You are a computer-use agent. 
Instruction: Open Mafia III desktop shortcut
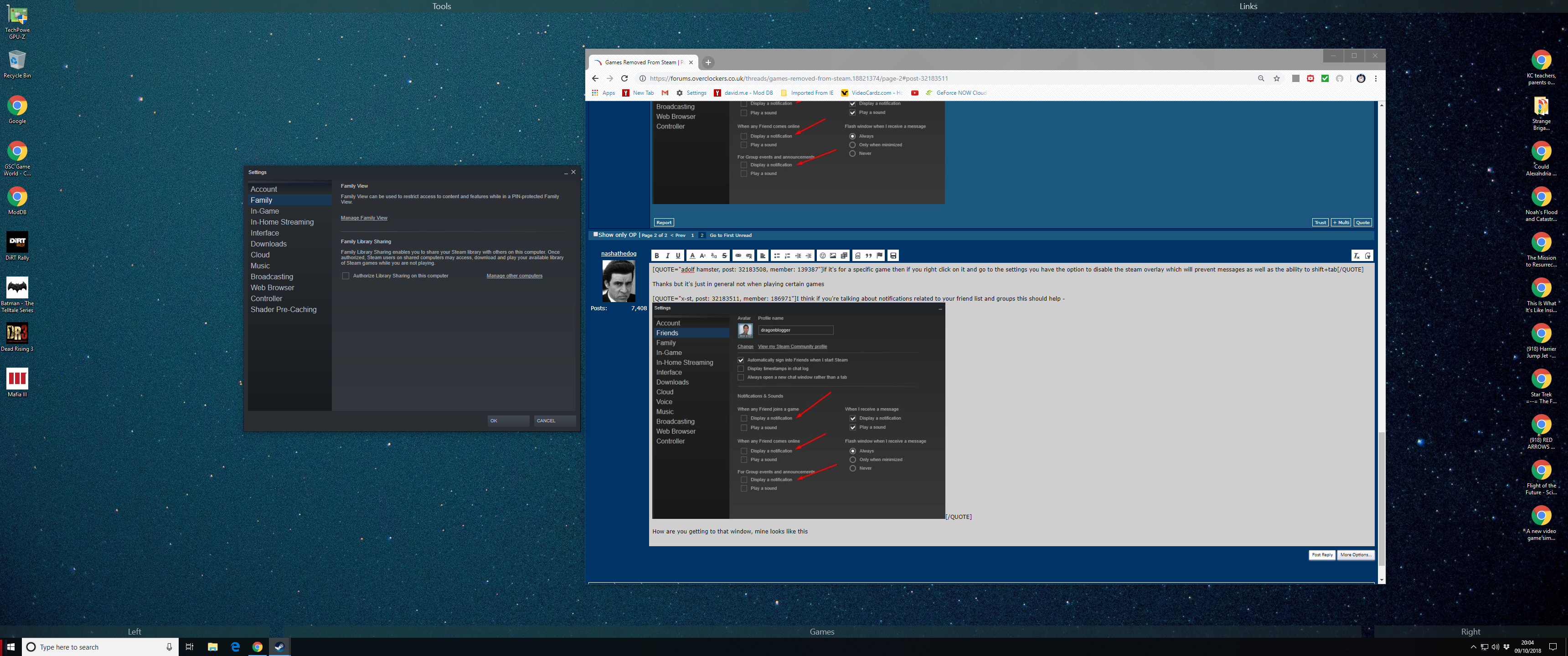pos(17,382)
